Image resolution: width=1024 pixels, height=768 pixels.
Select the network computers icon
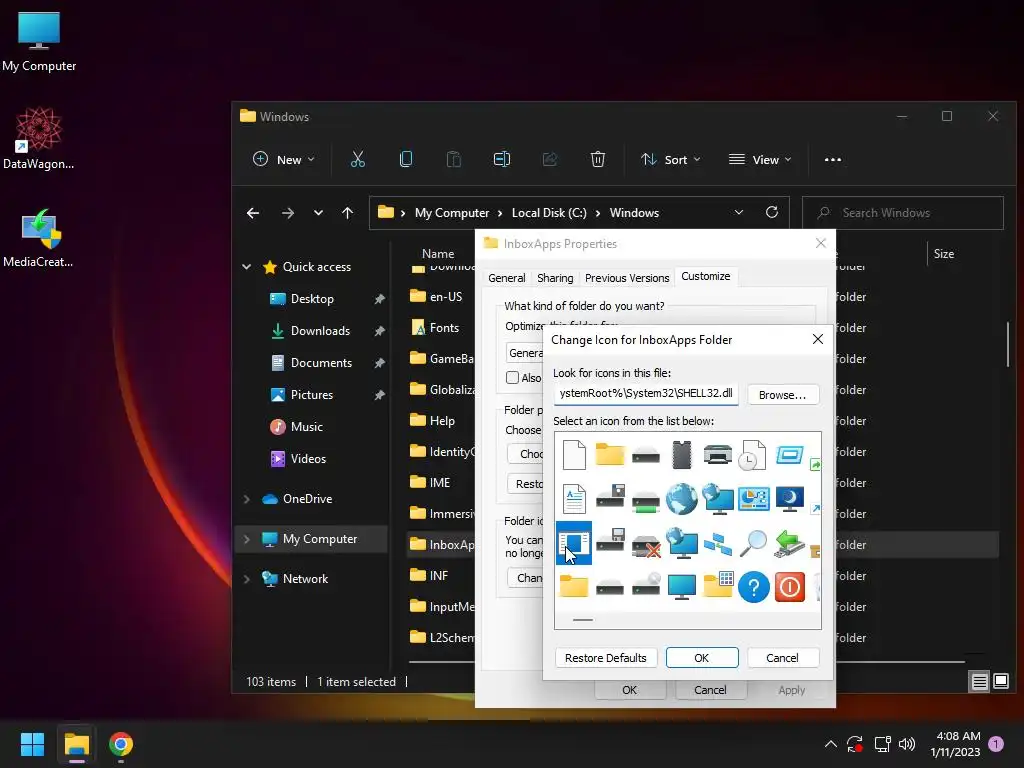(x=718, y=543)
